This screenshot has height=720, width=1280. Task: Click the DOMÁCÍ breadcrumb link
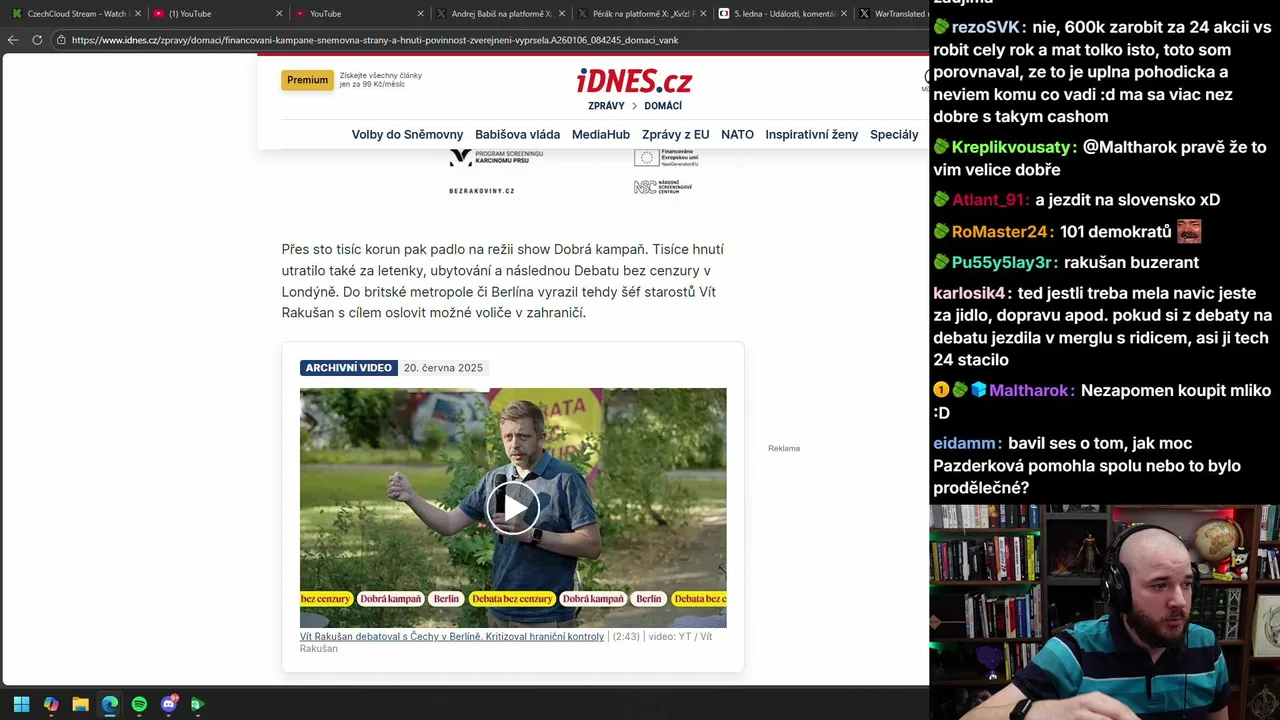(663, 106)
